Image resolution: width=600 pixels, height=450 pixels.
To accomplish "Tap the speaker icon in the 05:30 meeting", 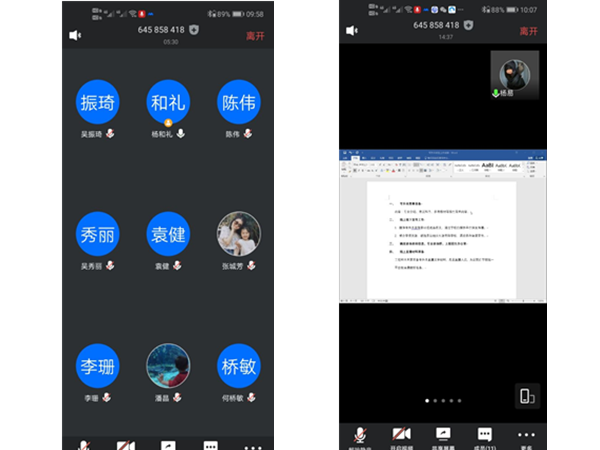I will pos(75,35).
